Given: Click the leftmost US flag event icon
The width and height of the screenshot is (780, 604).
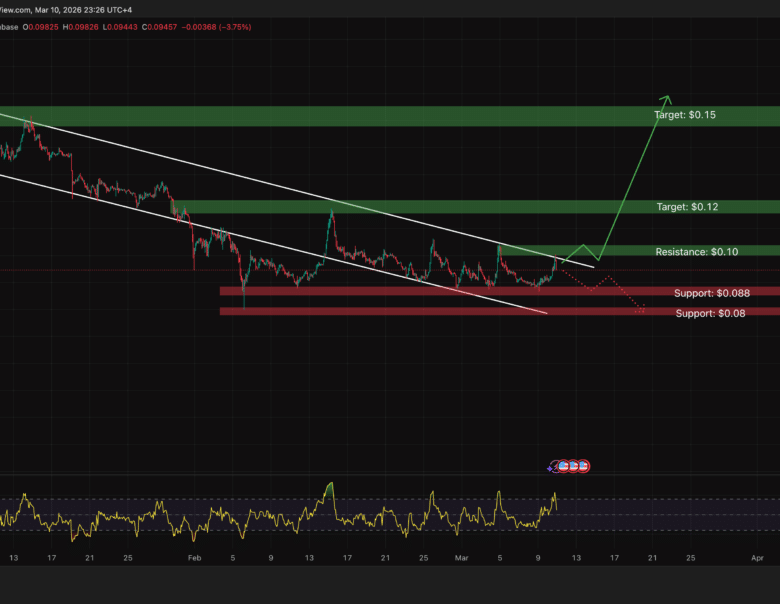Looking at the screenshot, I should (561, 466).
